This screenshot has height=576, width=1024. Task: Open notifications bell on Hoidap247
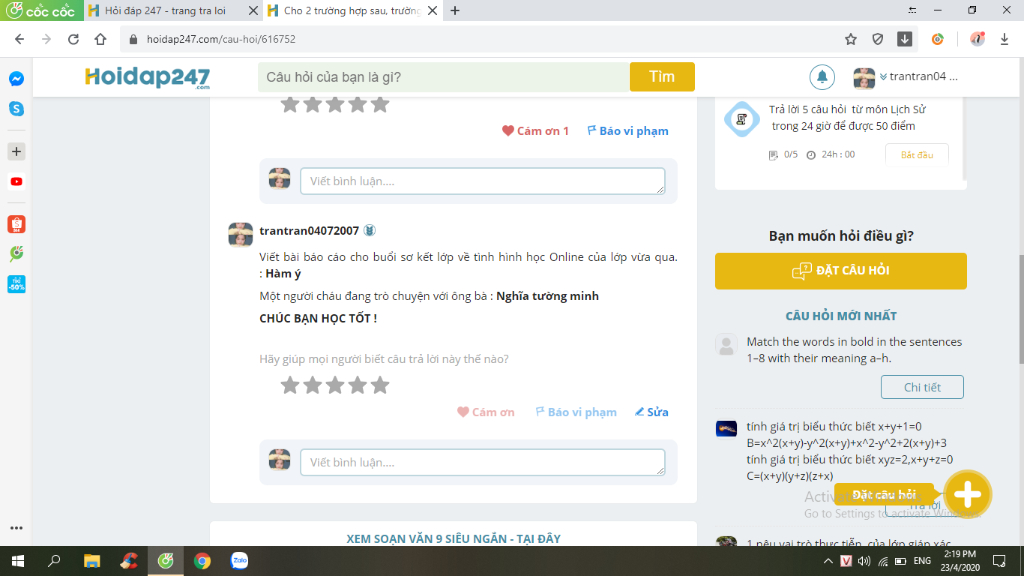[x=822, y=77]
